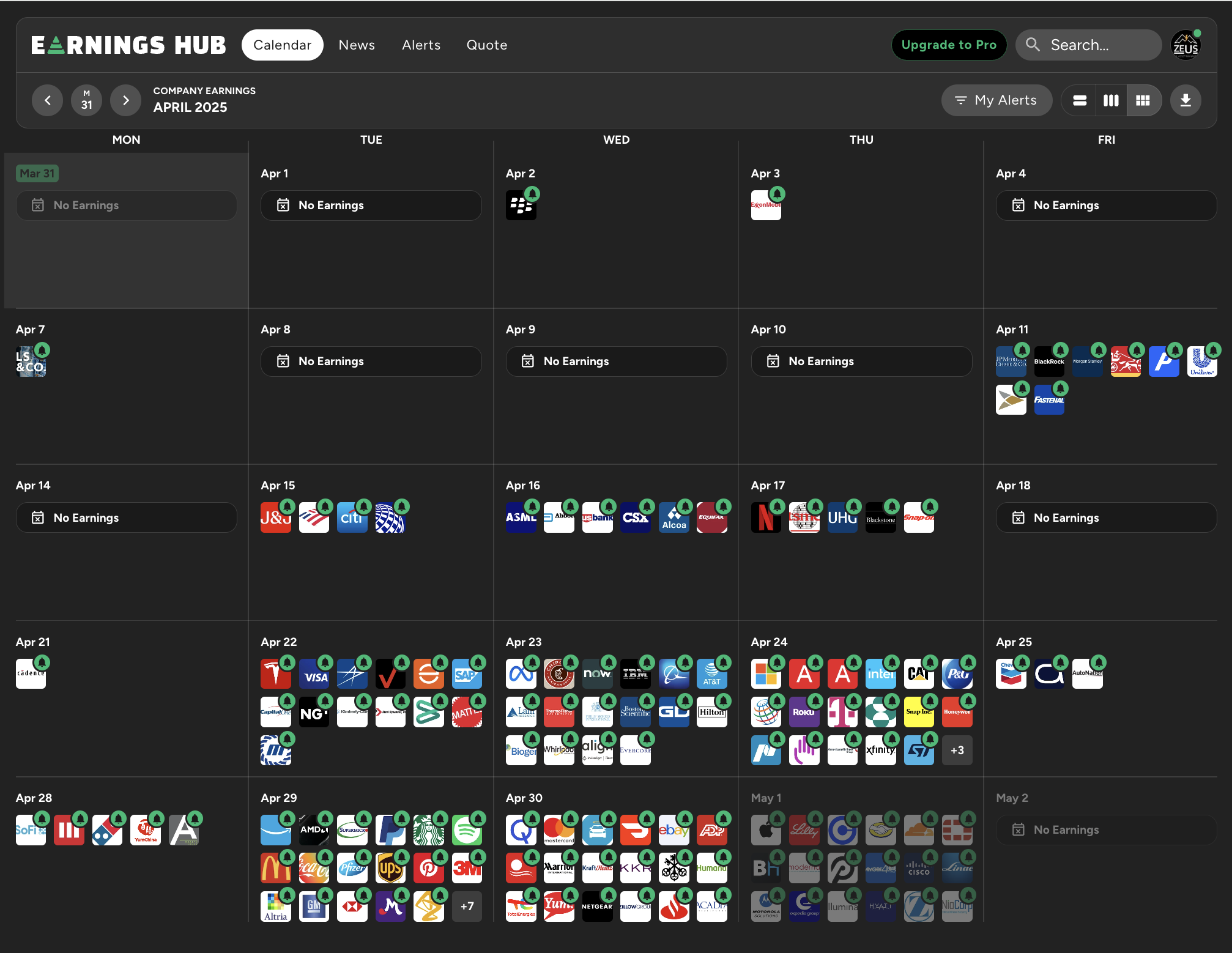Open the ZEUS profile avatar
Image resolution: width=1232 pixels, height=953 pixels.
(1185, 45)
